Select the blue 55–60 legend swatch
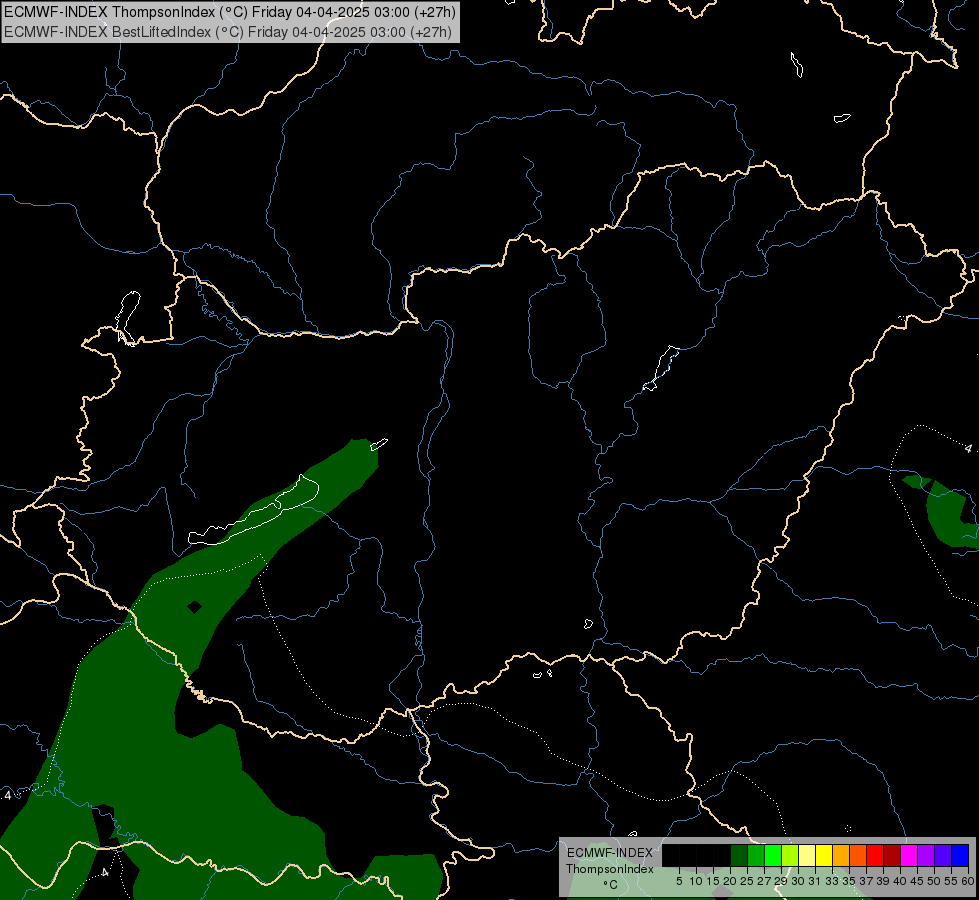Screen dimensions: 979x900 960,855
